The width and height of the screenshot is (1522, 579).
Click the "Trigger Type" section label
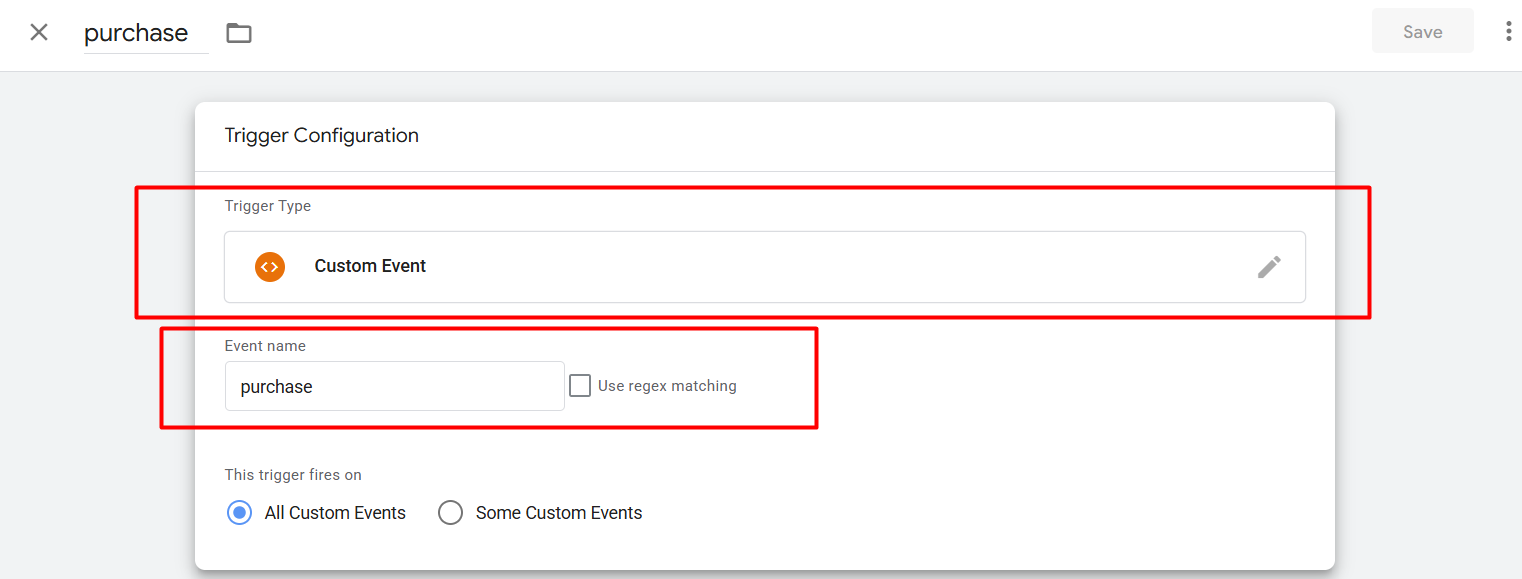268,206
